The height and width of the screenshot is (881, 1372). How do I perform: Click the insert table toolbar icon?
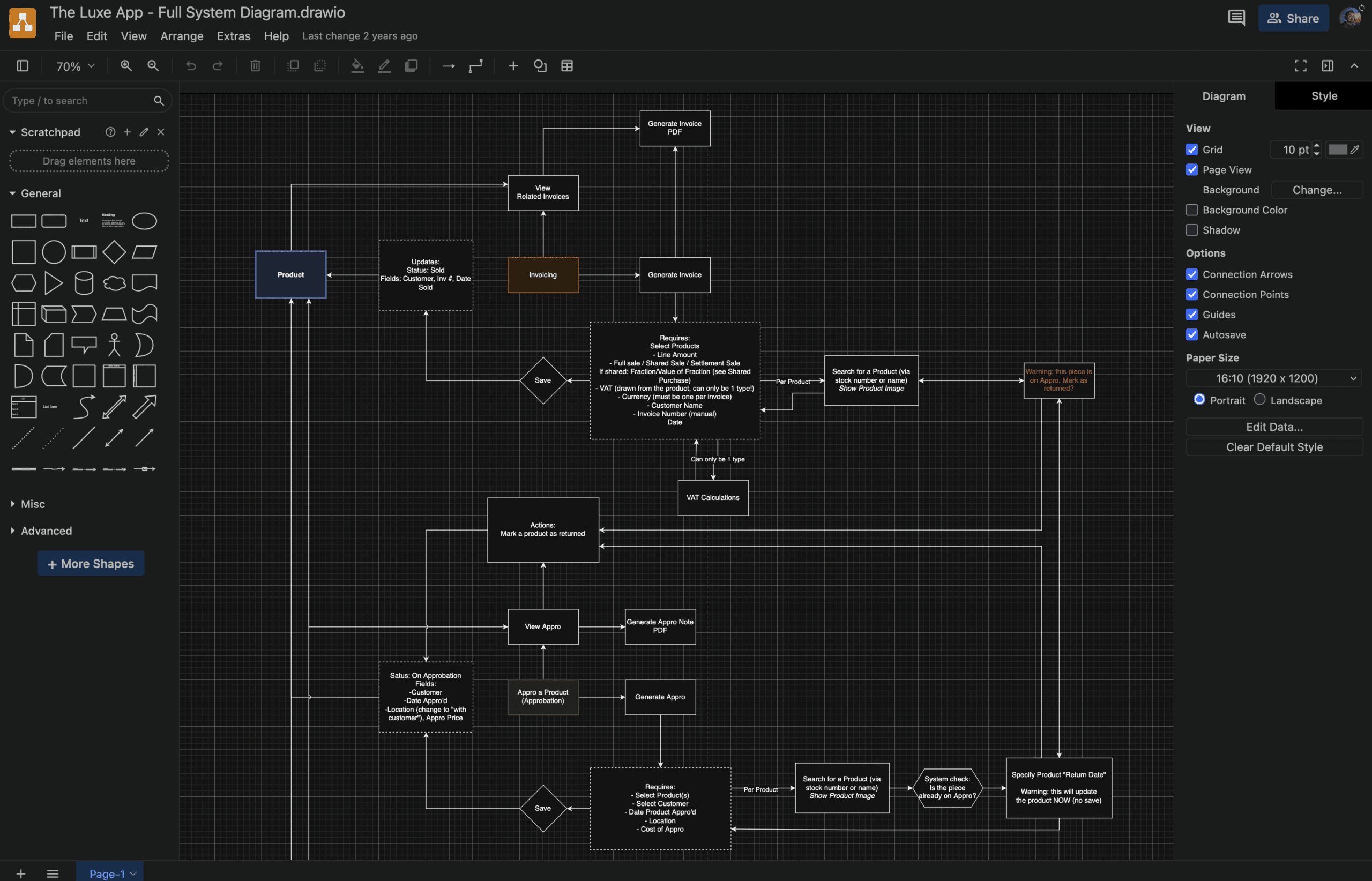click(x=567, y=66)
